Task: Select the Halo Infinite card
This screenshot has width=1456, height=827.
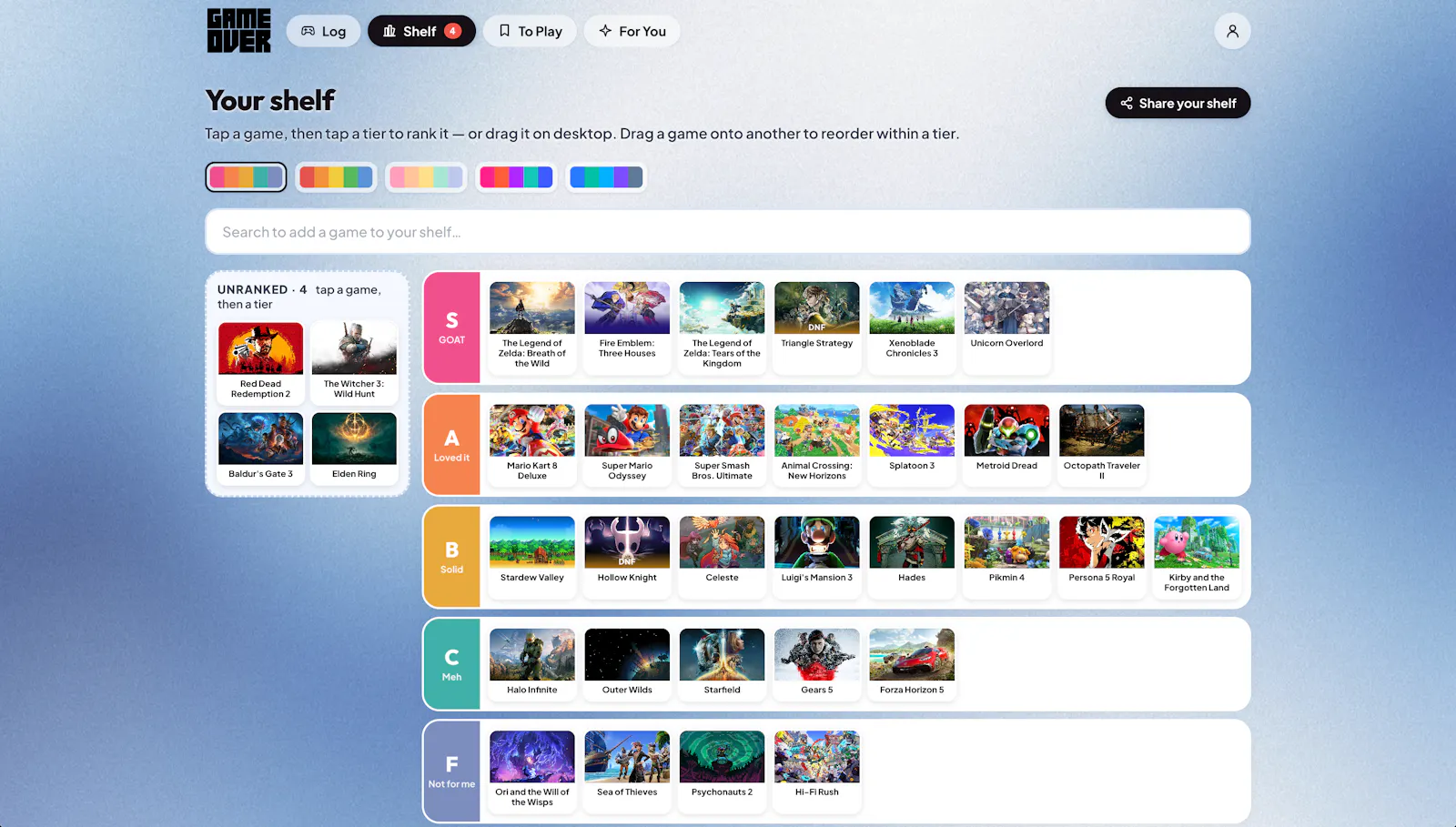Action: [532, 664]
